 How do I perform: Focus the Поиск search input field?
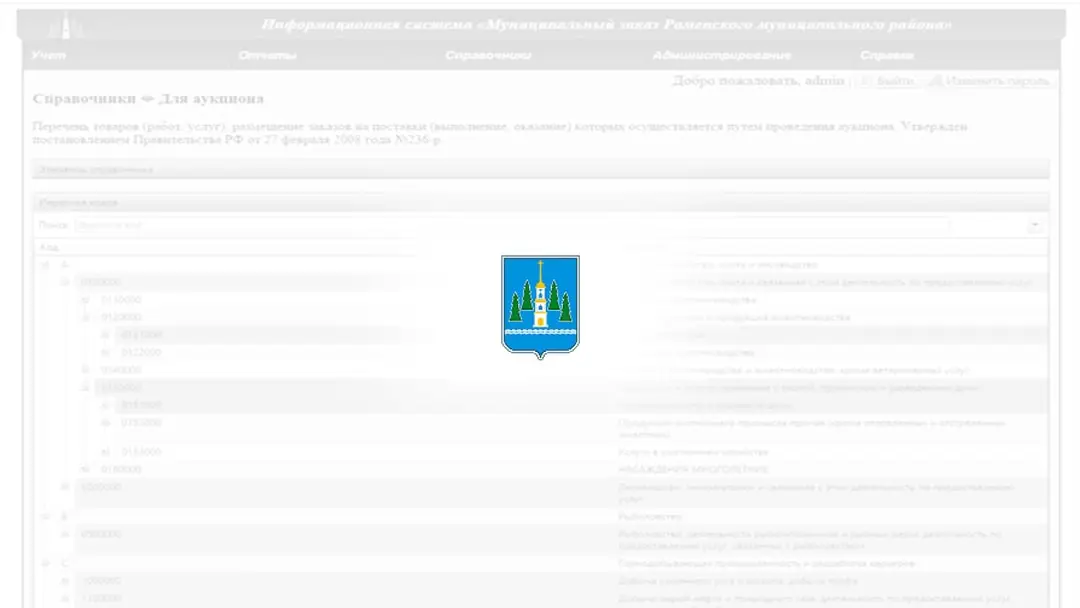click(x=511, y=225)
